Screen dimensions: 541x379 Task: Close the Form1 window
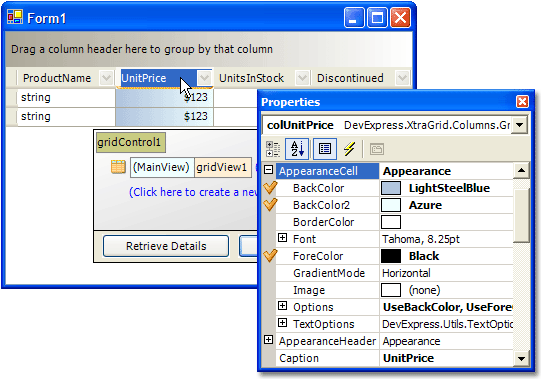pos(400,17)
